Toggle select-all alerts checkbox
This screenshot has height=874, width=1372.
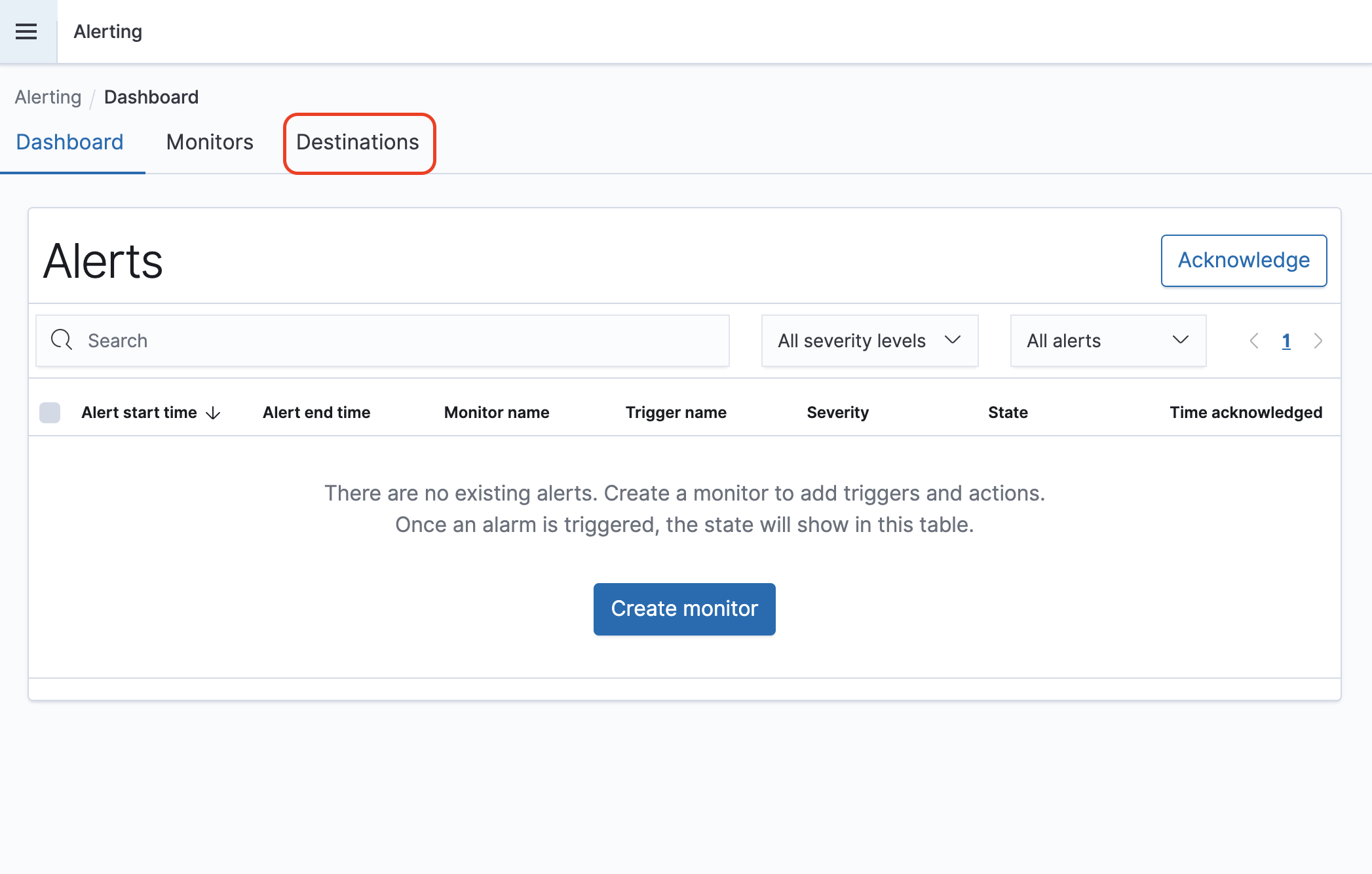(50, 413)
